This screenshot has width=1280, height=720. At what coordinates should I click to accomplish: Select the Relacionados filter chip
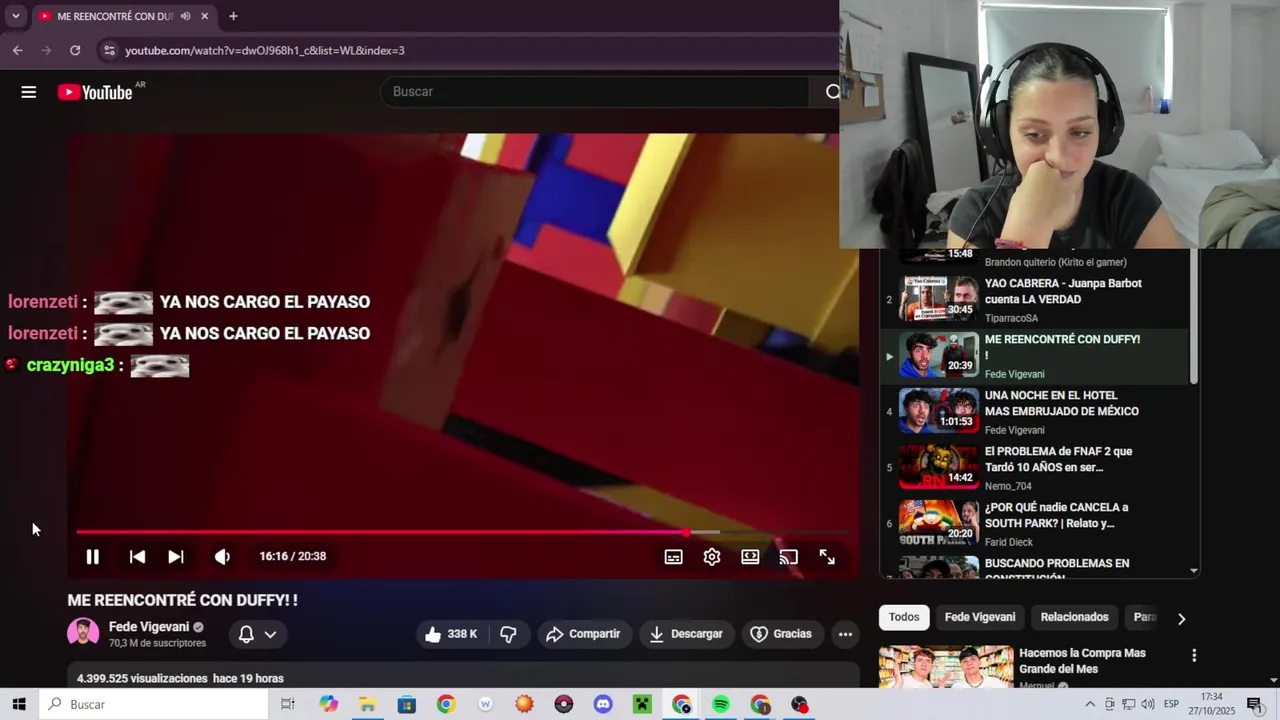tap(1075, 617)
